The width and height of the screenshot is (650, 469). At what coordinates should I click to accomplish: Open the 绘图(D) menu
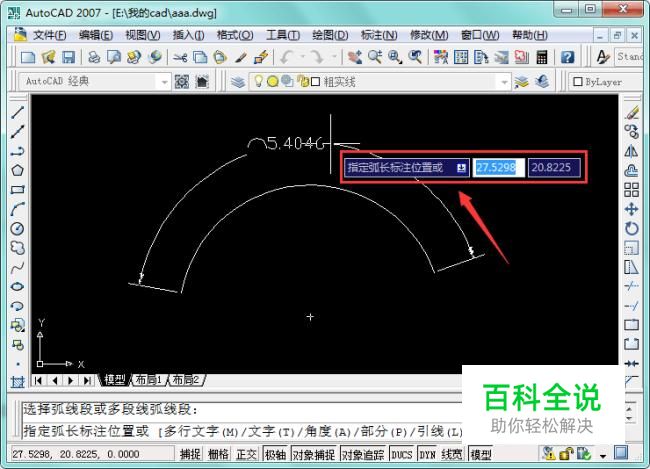[330, 35]
